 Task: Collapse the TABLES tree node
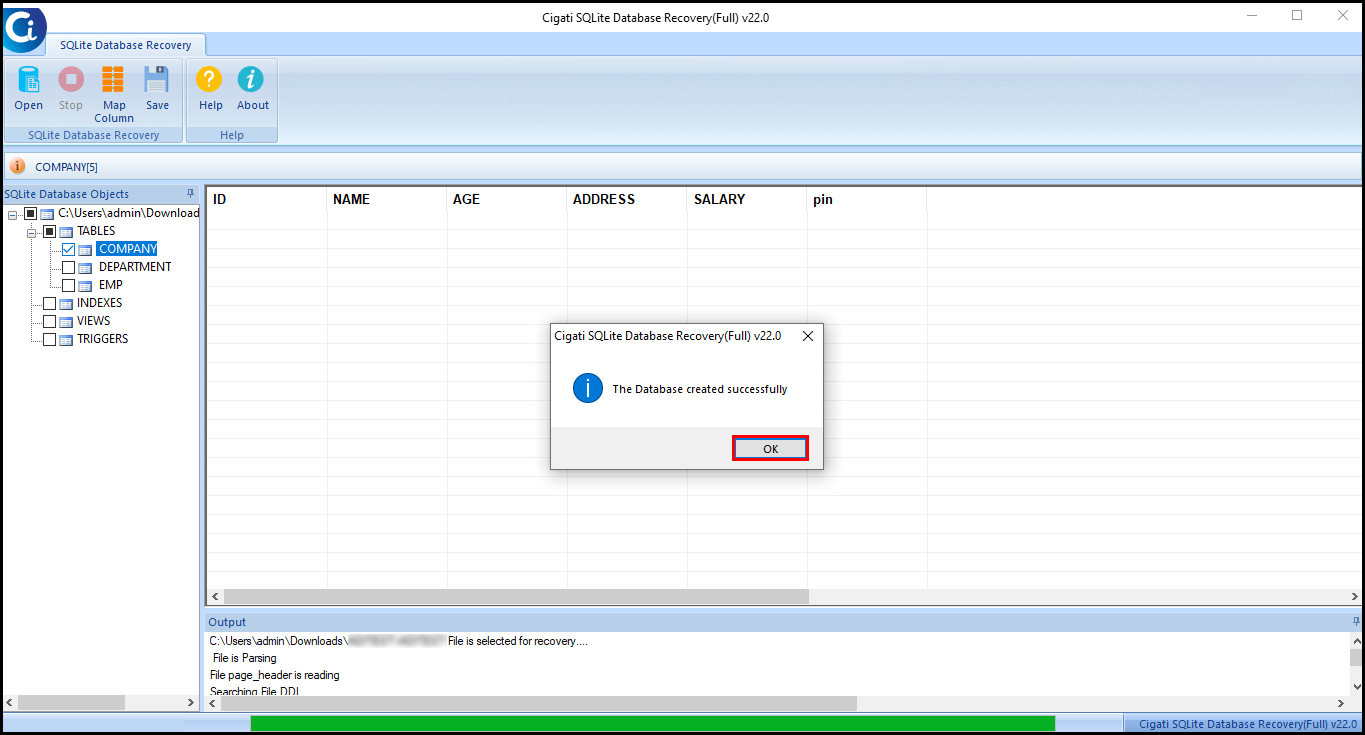coord(31,232)
